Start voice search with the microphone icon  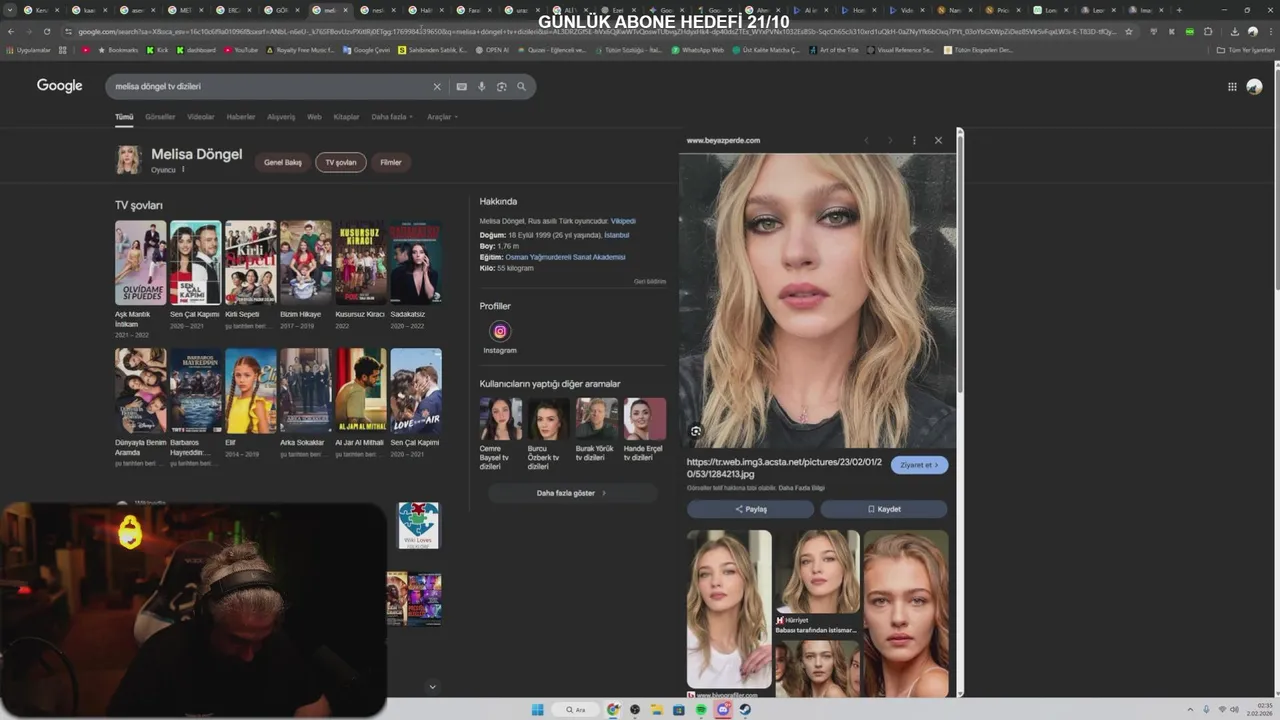click(481, 87)
